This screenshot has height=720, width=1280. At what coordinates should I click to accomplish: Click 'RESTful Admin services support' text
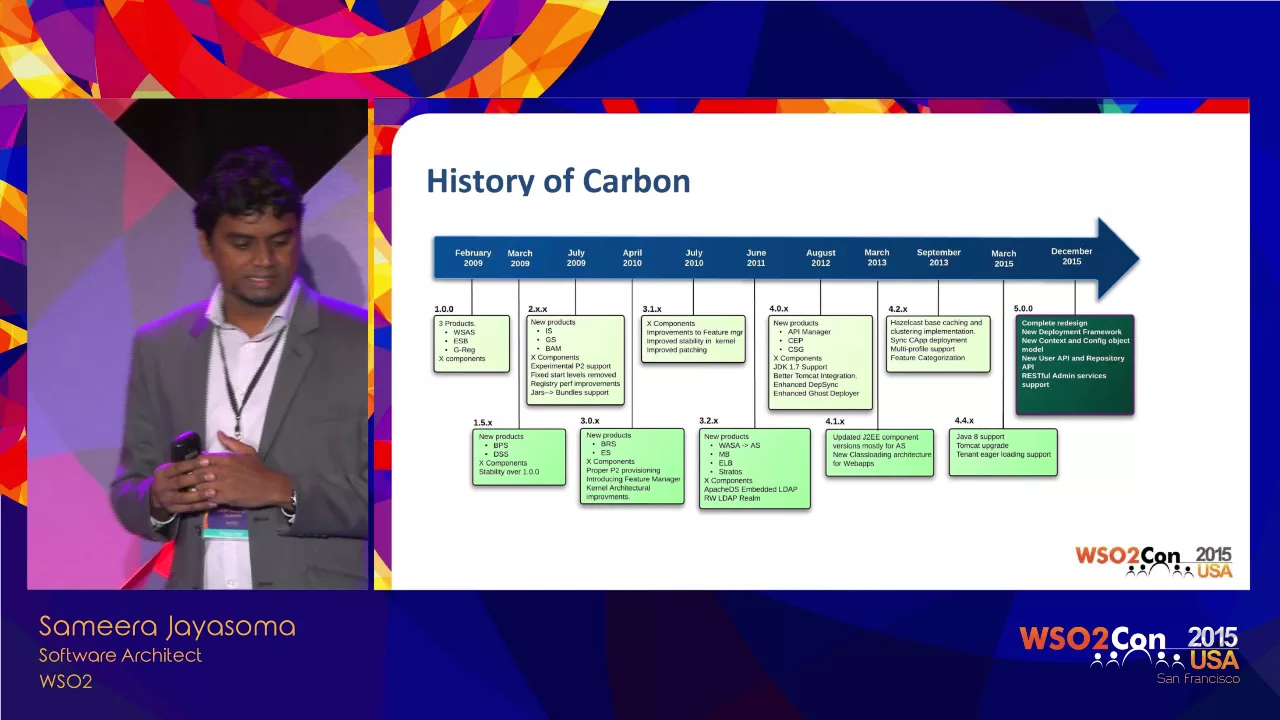(x=1064, y=380)
